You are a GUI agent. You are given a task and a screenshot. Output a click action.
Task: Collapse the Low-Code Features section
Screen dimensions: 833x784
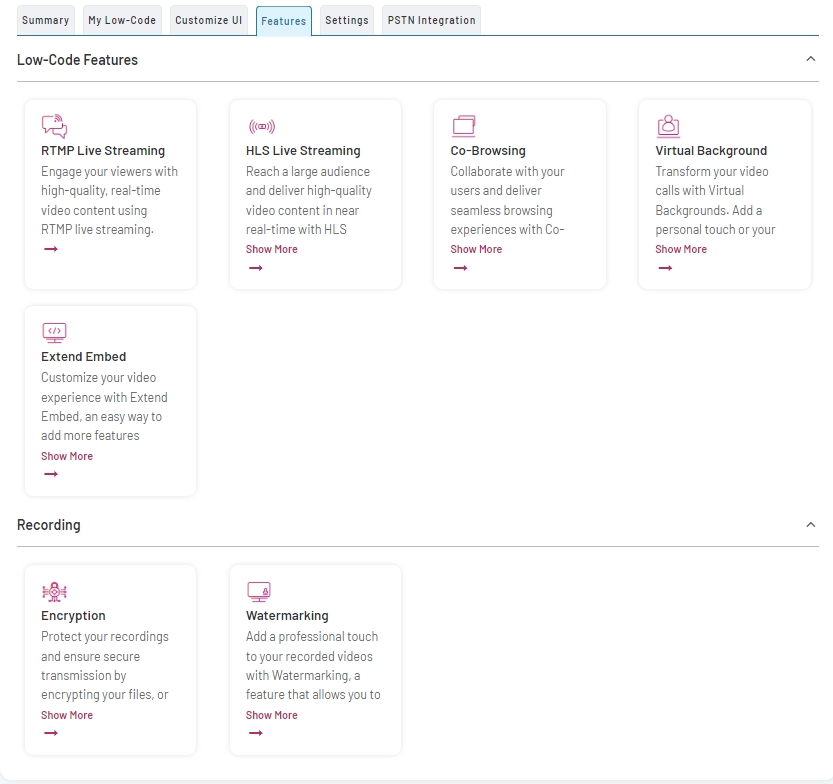click(x=811, y=59)
